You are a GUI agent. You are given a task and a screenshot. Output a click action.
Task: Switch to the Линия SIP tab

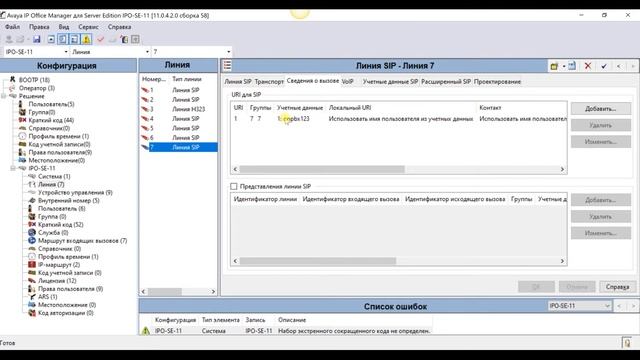(238, 82)
